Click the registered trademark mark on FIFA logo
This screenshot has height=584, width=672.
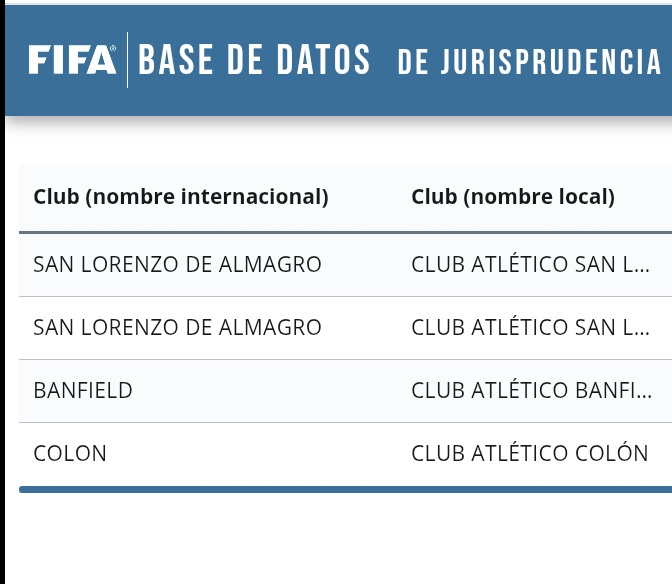pos(113,47)
